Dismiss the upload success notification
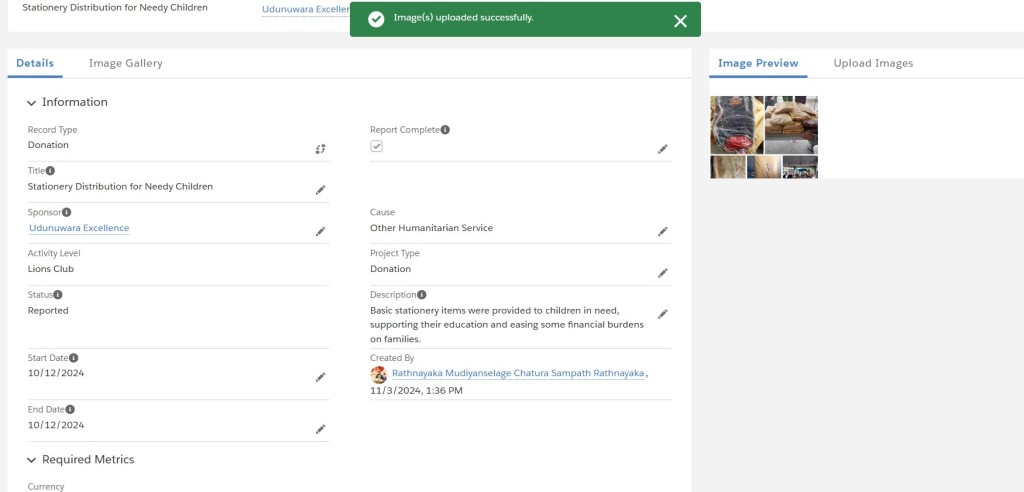 coord(680,21)
